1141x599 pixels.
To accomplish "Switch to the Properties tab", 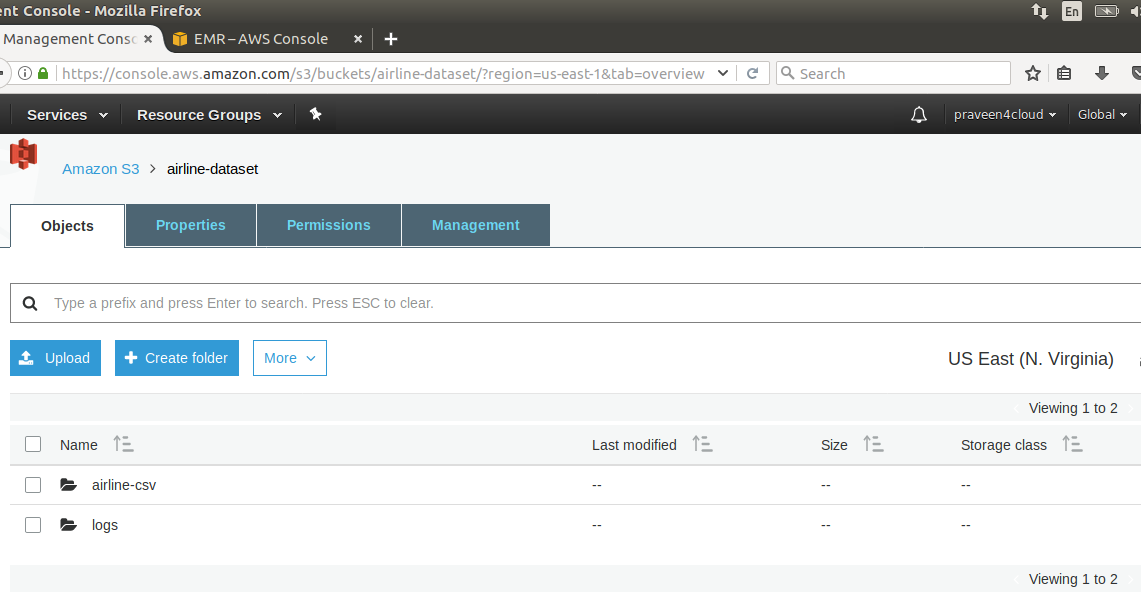I will tap(190, 225).
